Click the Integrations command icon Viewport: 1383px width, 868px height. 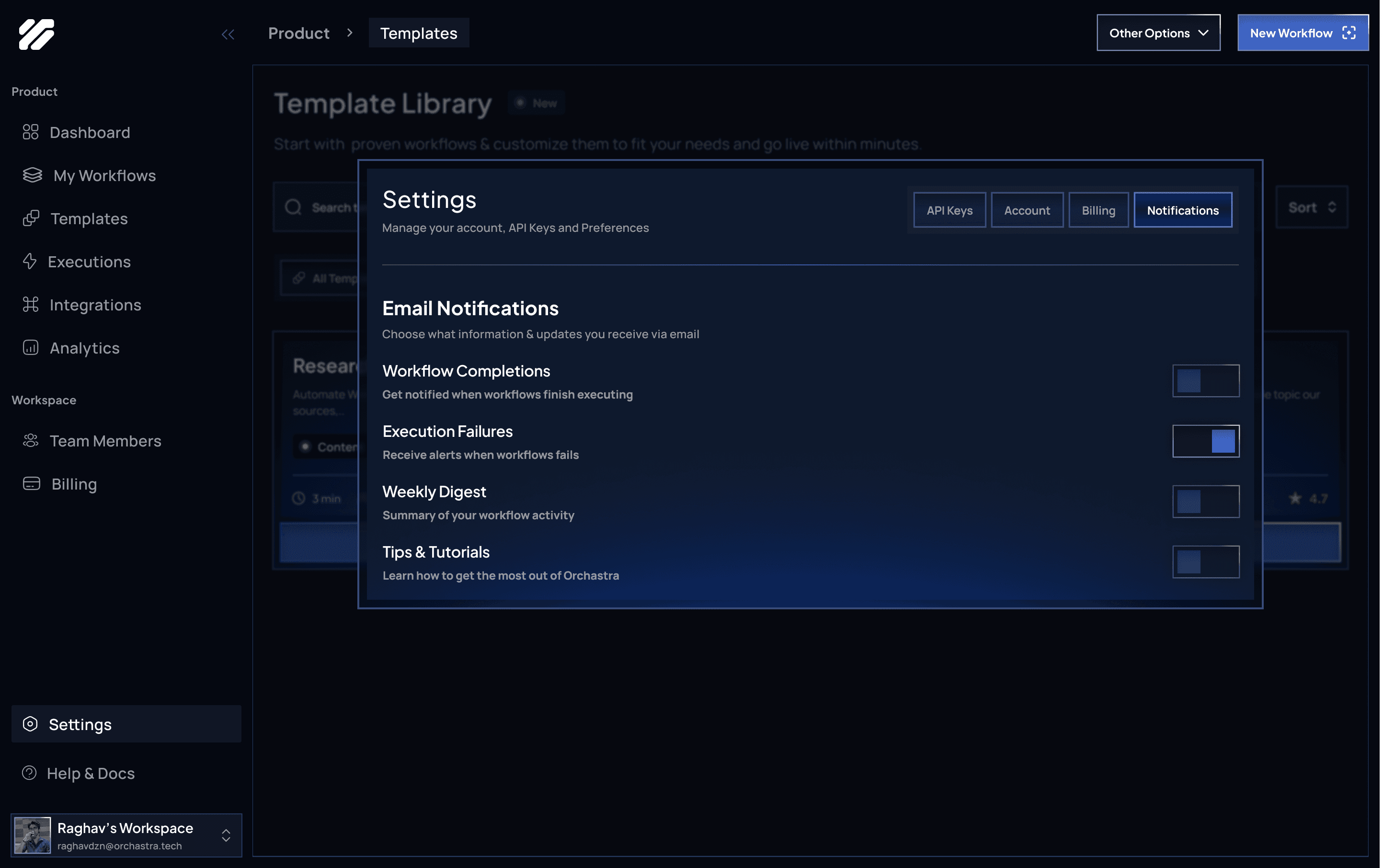[x=31, y=305]
